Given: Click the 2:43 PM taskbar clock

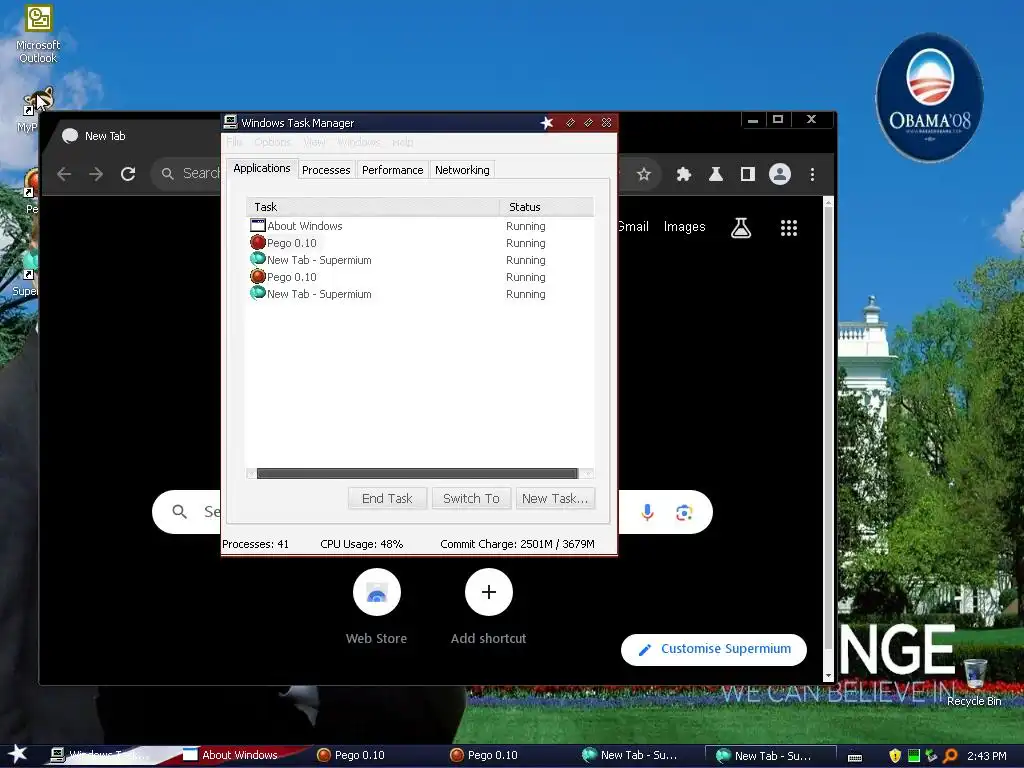Looking at the screenshot, I should click(x=986, y=756).
